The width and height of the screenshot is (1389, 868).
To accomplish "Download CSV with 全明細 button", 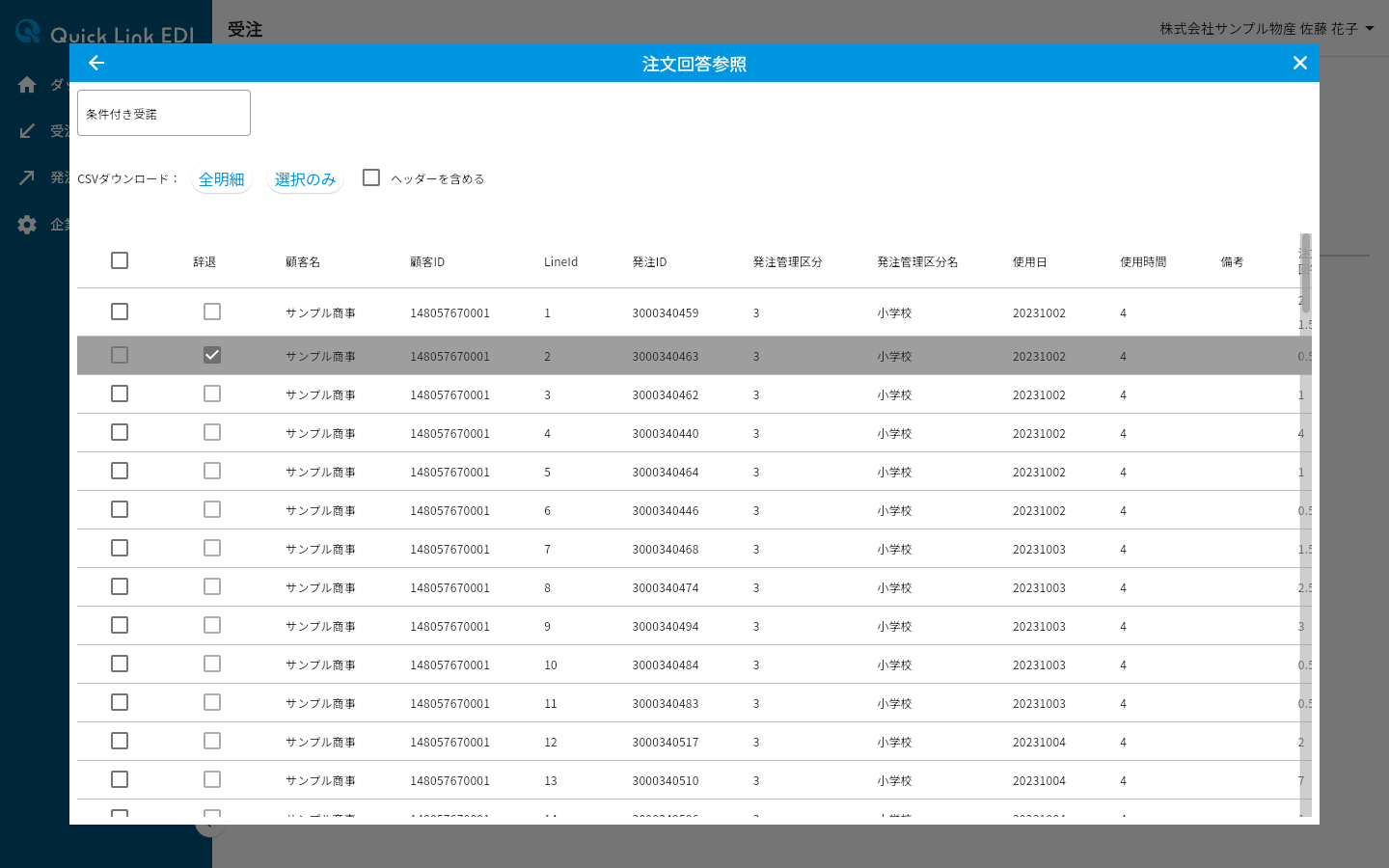I will click(222, 179).
